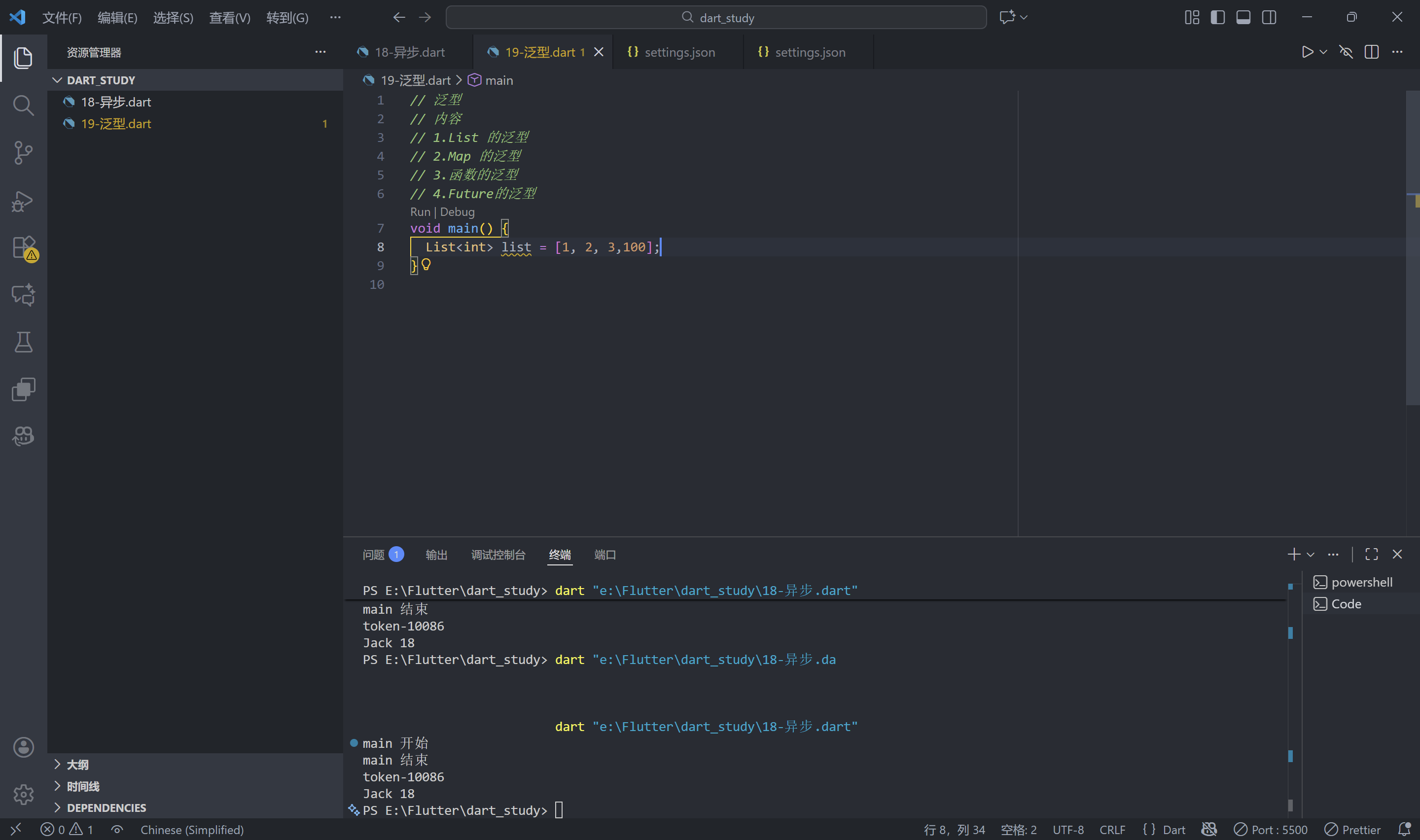Open the Testing flask view
Image resolution: width=1420 pixels, height=840 pixels.
click(x=23, y=342)
